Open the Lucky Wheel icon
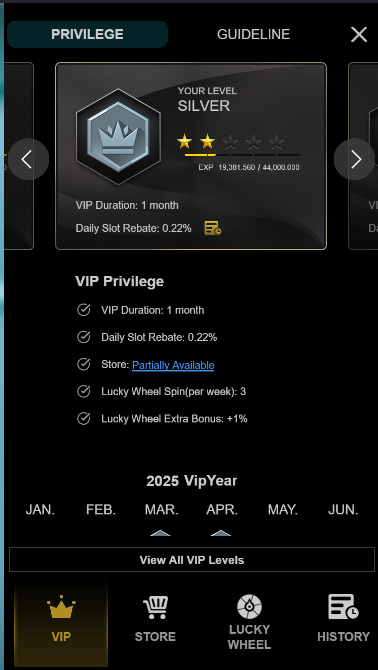This screenshot has width=378, height=670. (249, 607)
